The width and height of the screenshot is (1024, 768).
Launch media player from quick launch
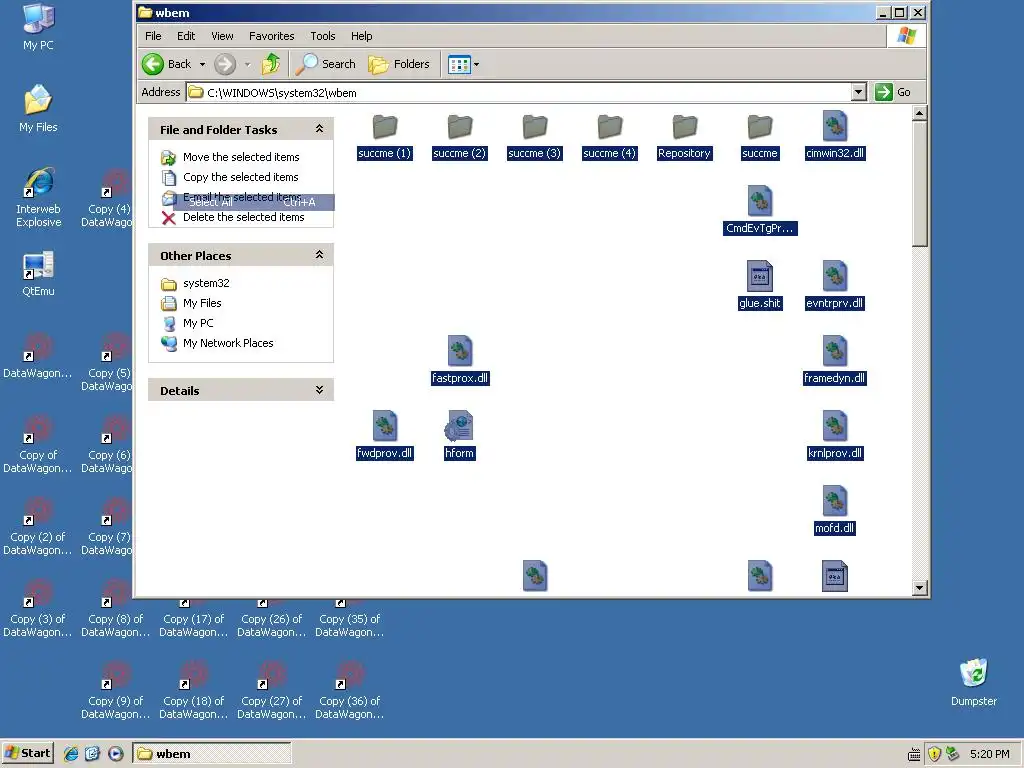(x=116, y=754)
